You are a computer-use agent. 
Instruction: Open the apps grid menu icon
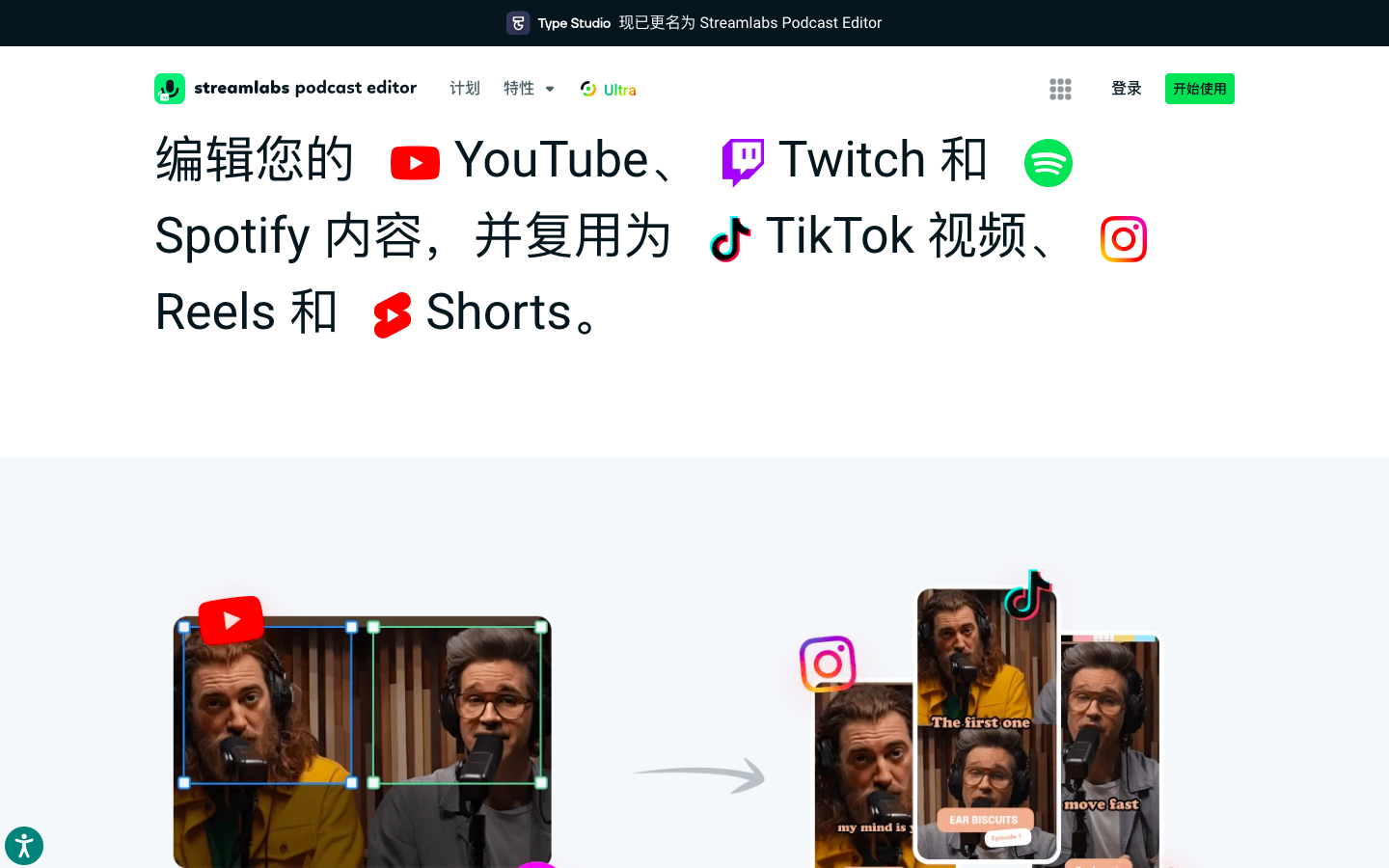(1060, 89)
